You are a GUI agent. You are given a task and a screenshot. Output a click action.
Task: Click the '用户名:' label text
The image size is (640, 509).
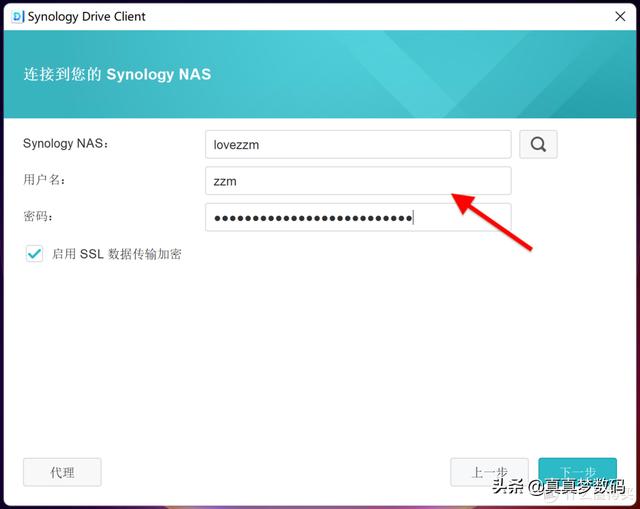pos(44,180)
